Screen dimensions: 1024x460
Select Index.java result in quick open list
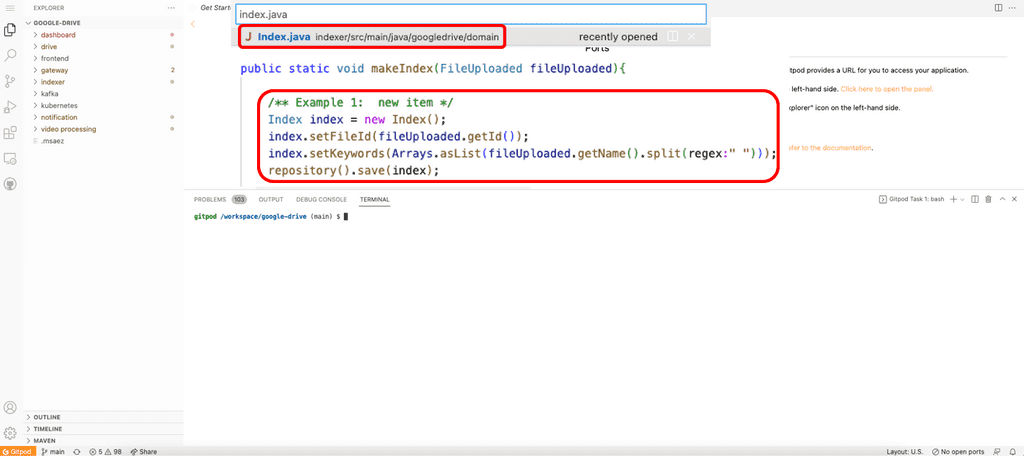371,37
